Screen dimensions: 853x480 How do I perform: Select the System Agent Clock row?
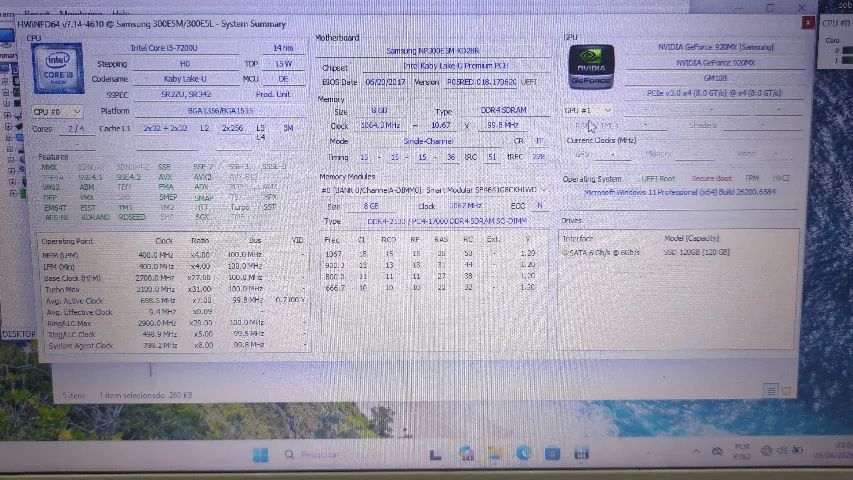point(174,346)
